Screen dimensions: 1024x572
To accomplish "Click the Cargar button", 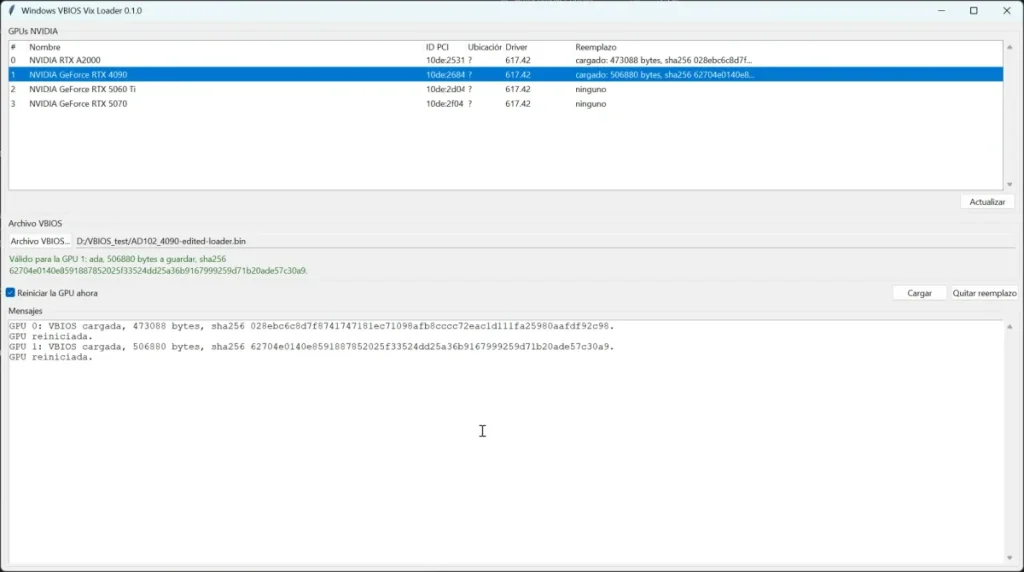I will pyautogui.click(x=919, y=293).
